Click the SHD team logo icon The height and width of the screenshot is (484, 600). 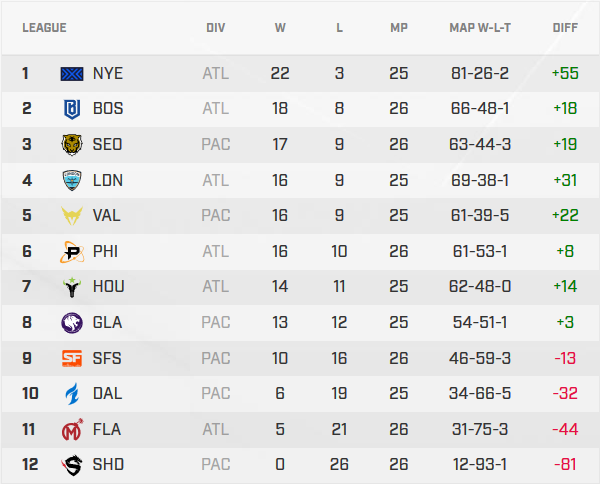tap(73, 464)
